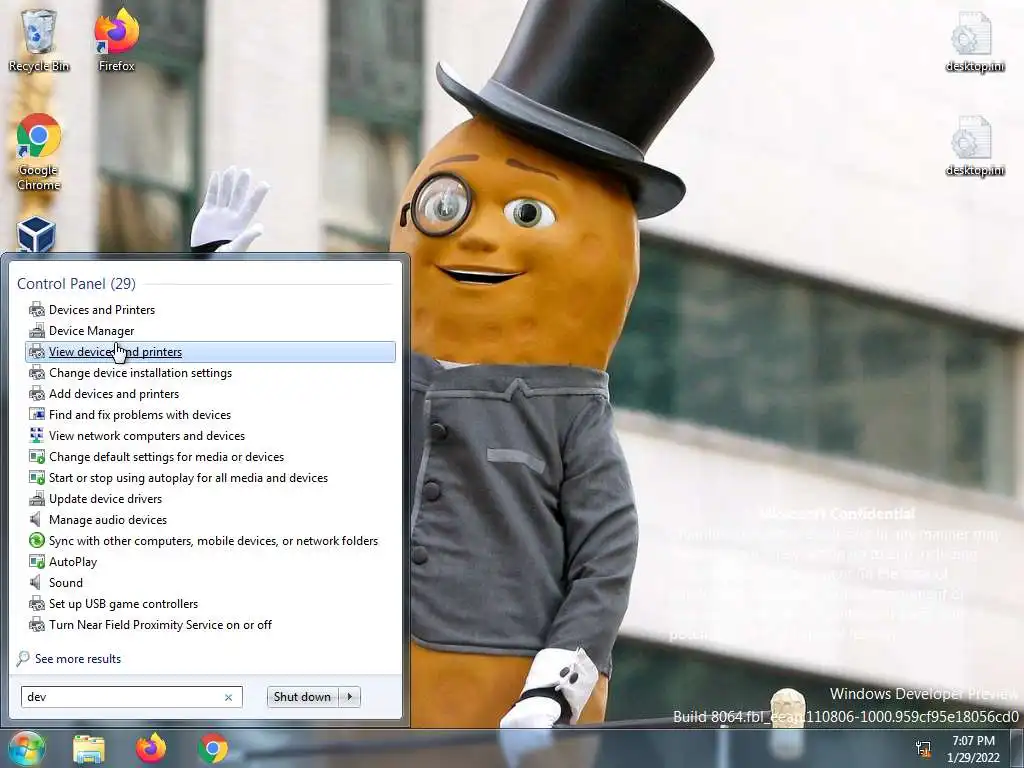This screenshot has height=768, width=1024.
Task: Click the Change device installation settings icon
Action: [37, 373]
